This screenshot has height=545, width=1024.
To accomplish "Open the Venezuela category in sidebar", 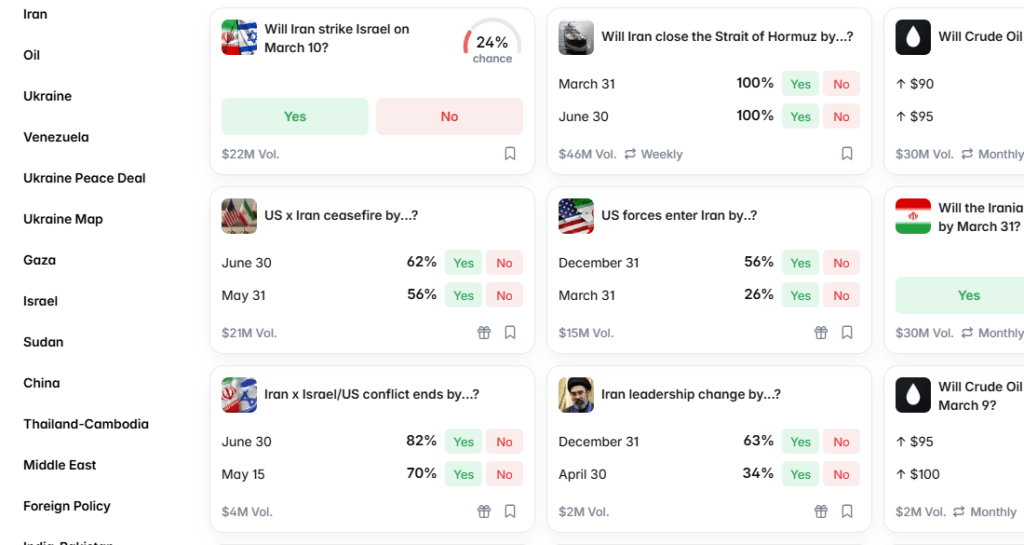I will (56, 137).
